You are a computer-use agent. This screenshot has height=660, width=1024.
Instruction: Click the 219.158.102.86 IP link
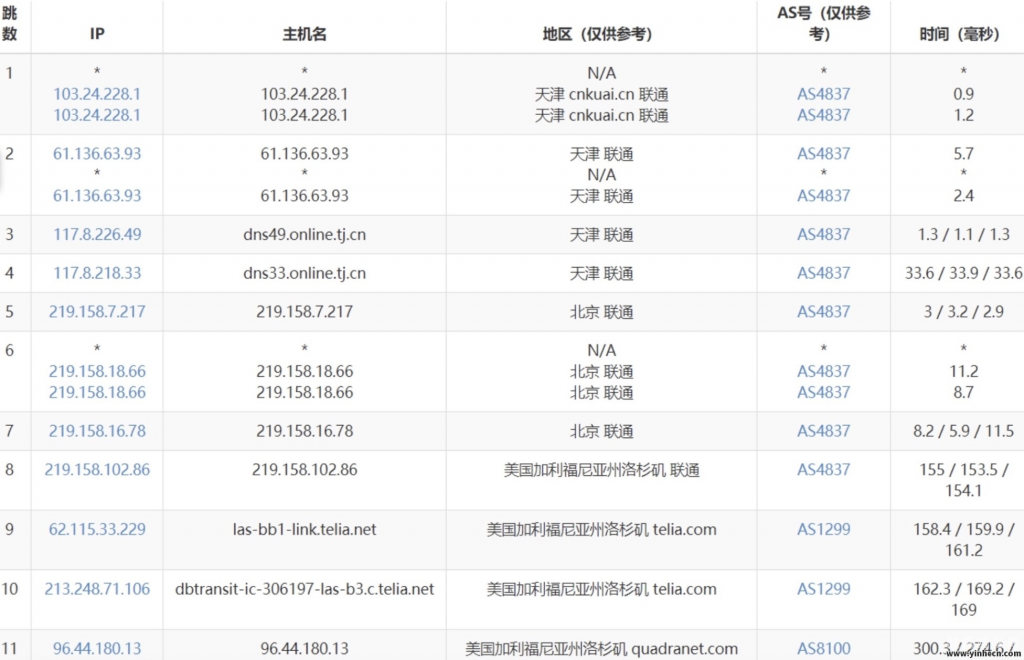96,469
